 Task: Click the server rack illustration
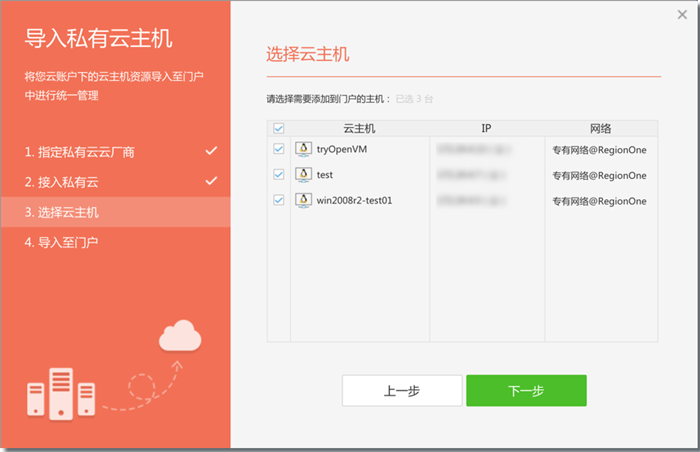click(x=62, y=393)
